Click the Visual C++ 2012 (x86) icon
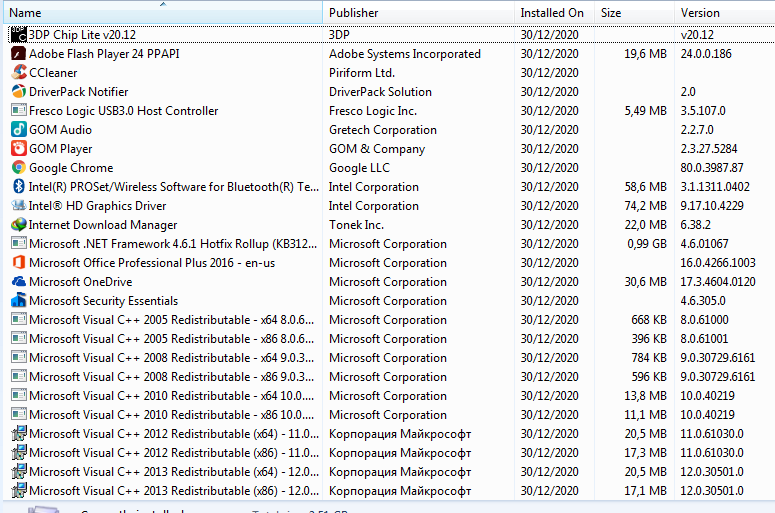This screenshot has width=775, height=513. (x=19, y=453)
